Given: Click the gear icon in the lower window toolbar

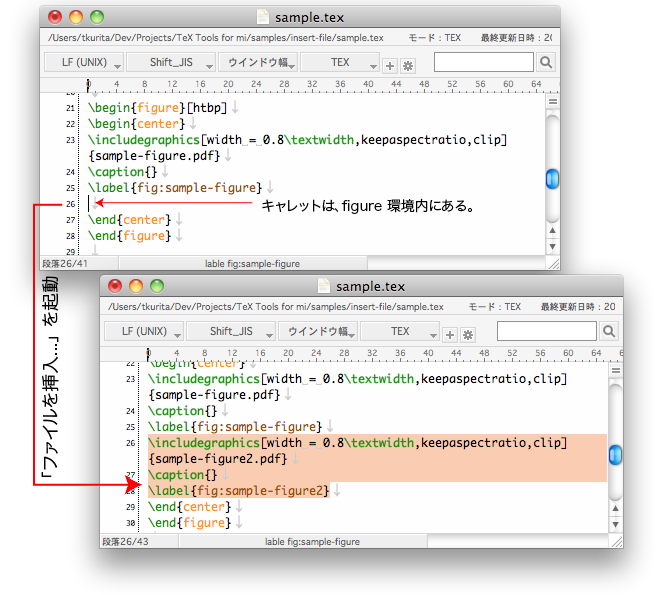Looking at the screenshot, I should click(x=468, y=335).
